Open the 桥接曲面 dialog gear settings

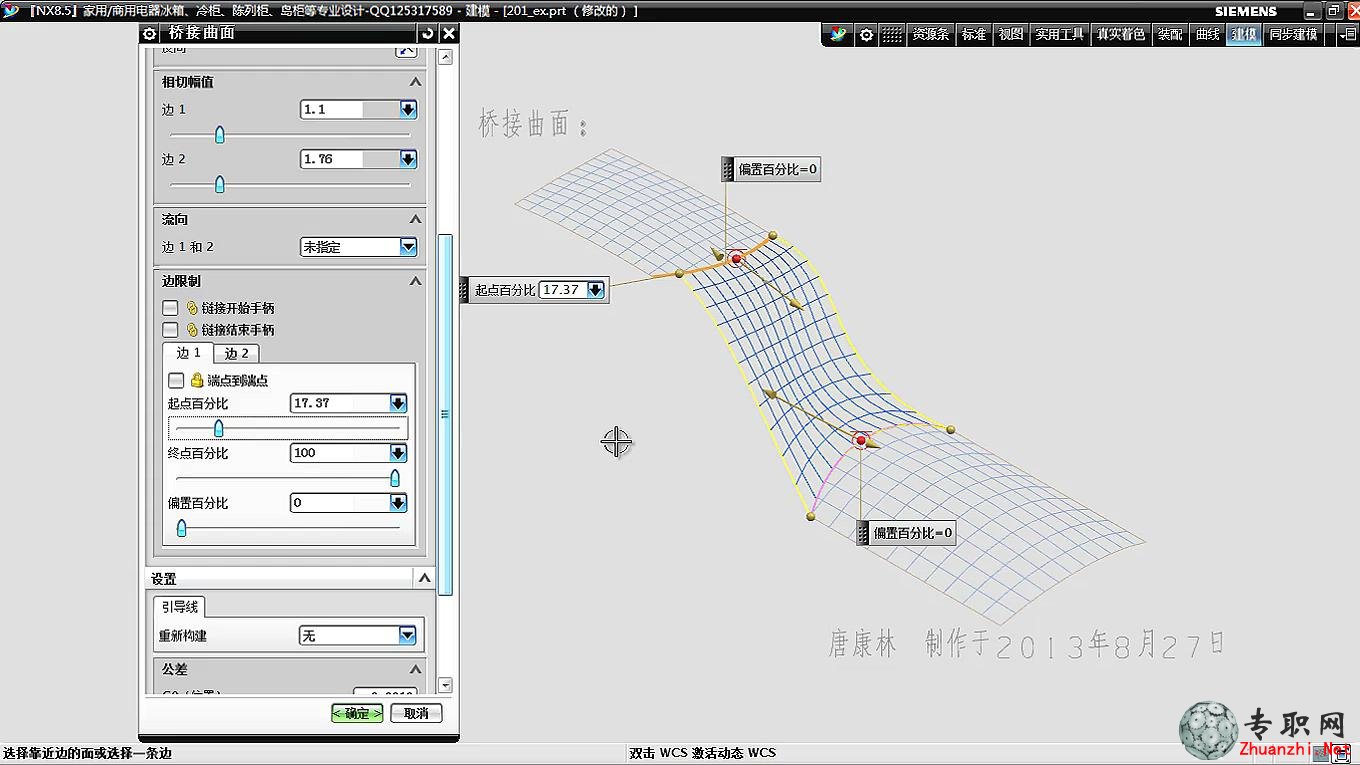(149, 33)
